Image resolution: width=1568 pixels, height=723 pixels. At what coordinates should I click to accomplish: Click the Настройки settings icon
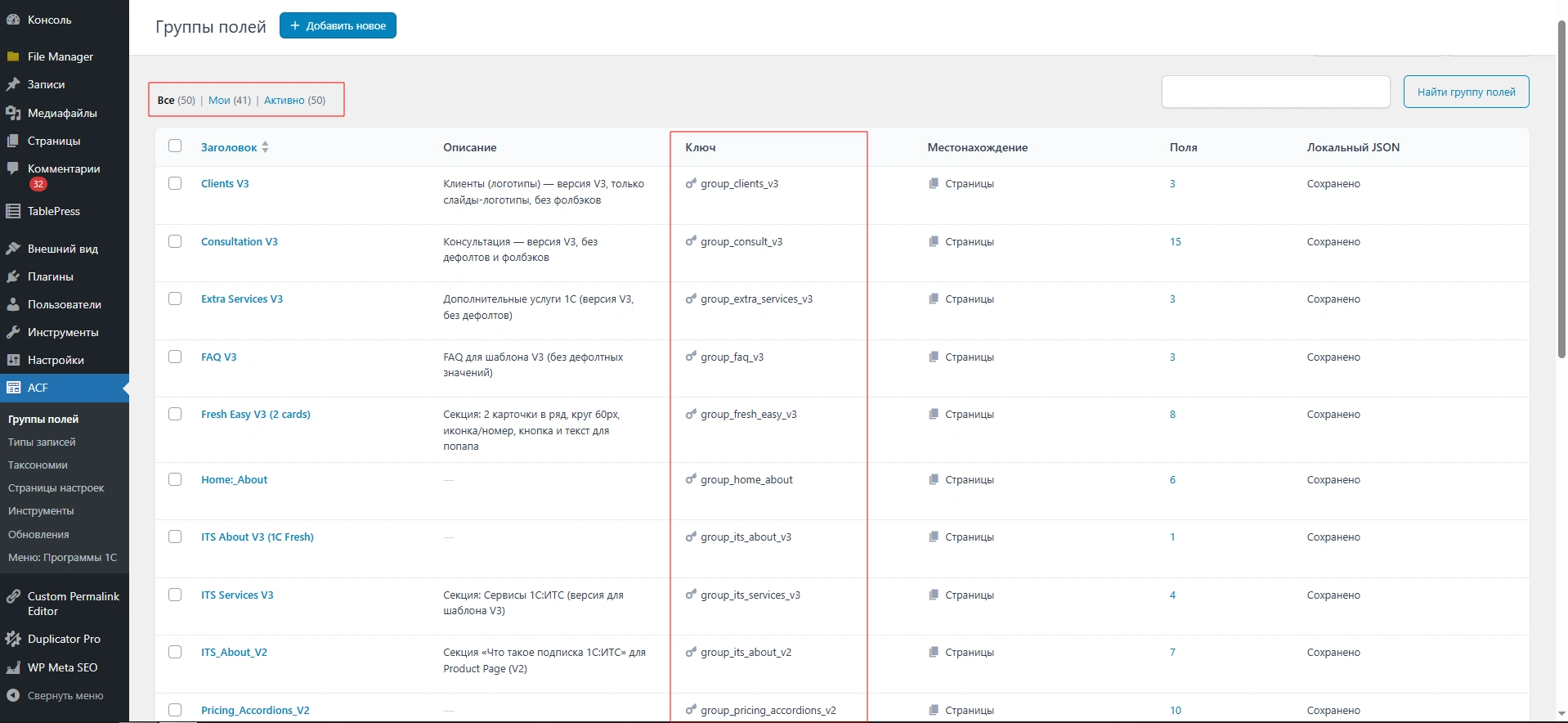click(13, 360)
